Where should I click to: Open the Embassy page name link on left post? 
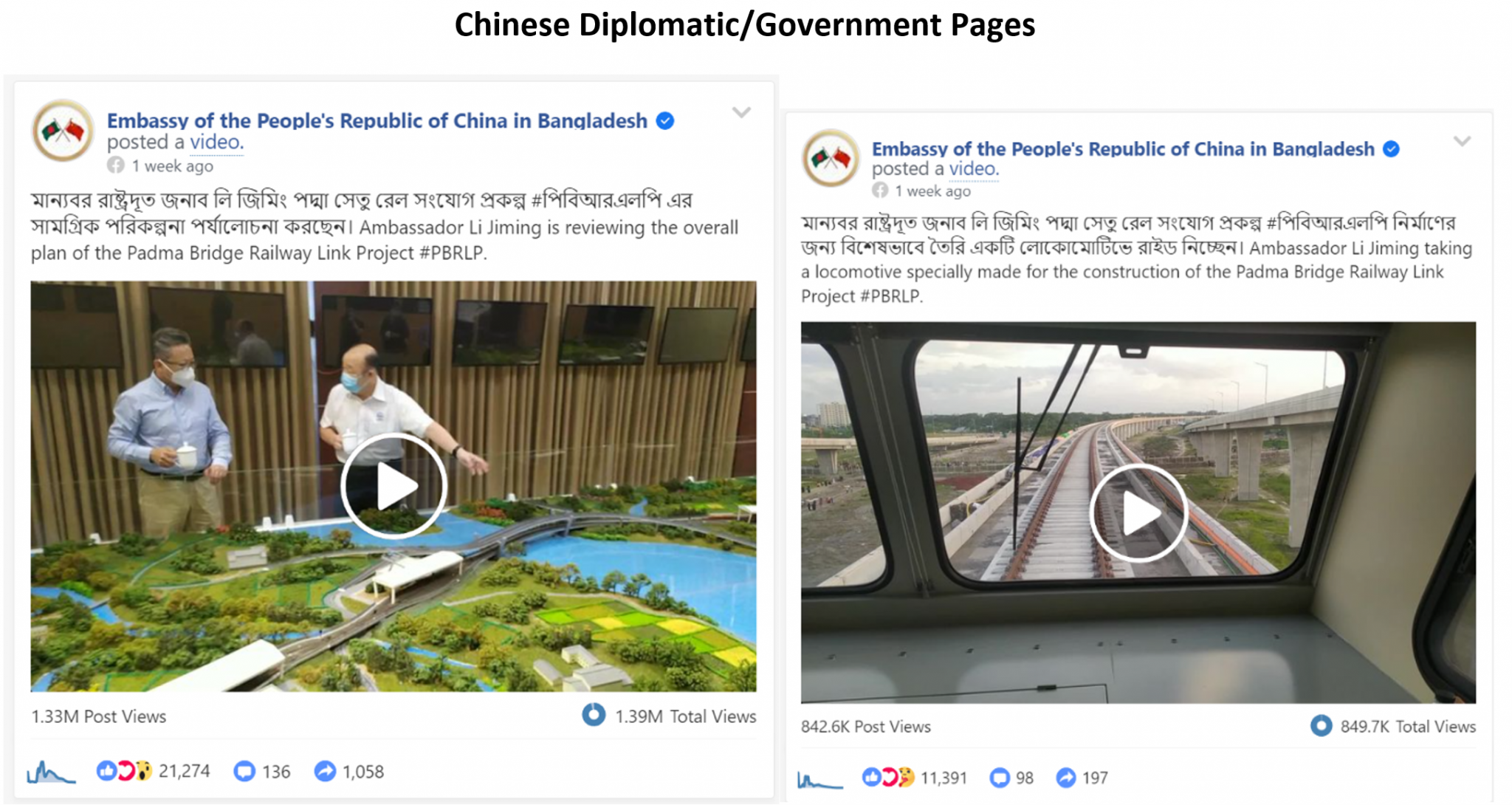(x=377, y=120)
